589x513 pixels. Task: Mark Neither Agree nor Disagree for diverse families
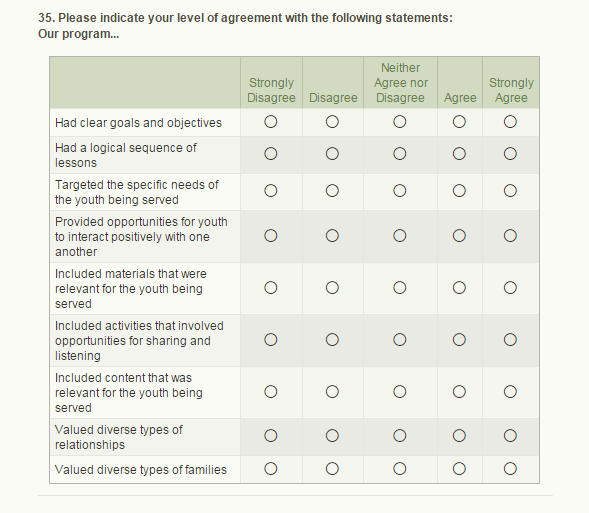pos(400,469)
